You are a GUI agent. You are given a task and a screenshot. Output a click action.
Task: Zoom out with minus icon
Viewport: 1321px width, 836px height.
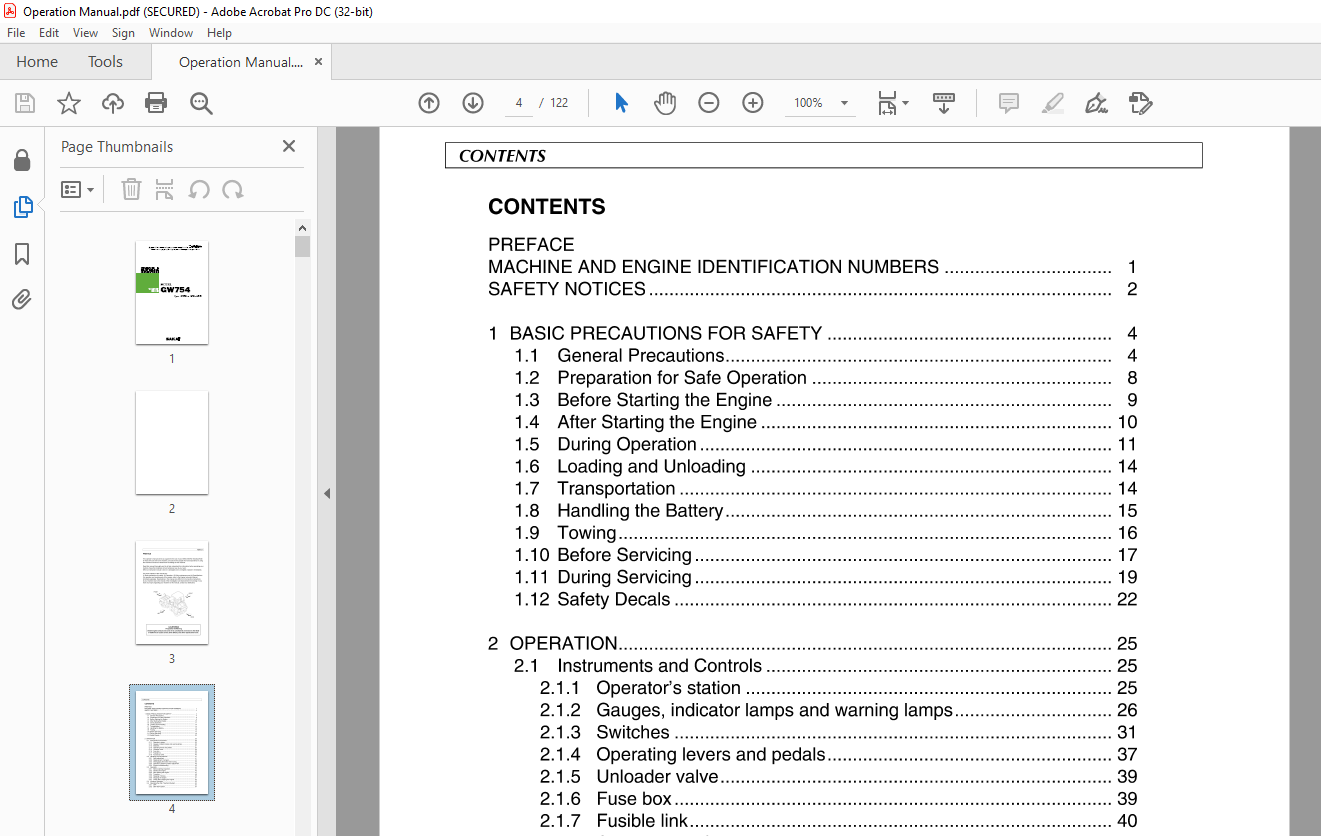[709, 103]
